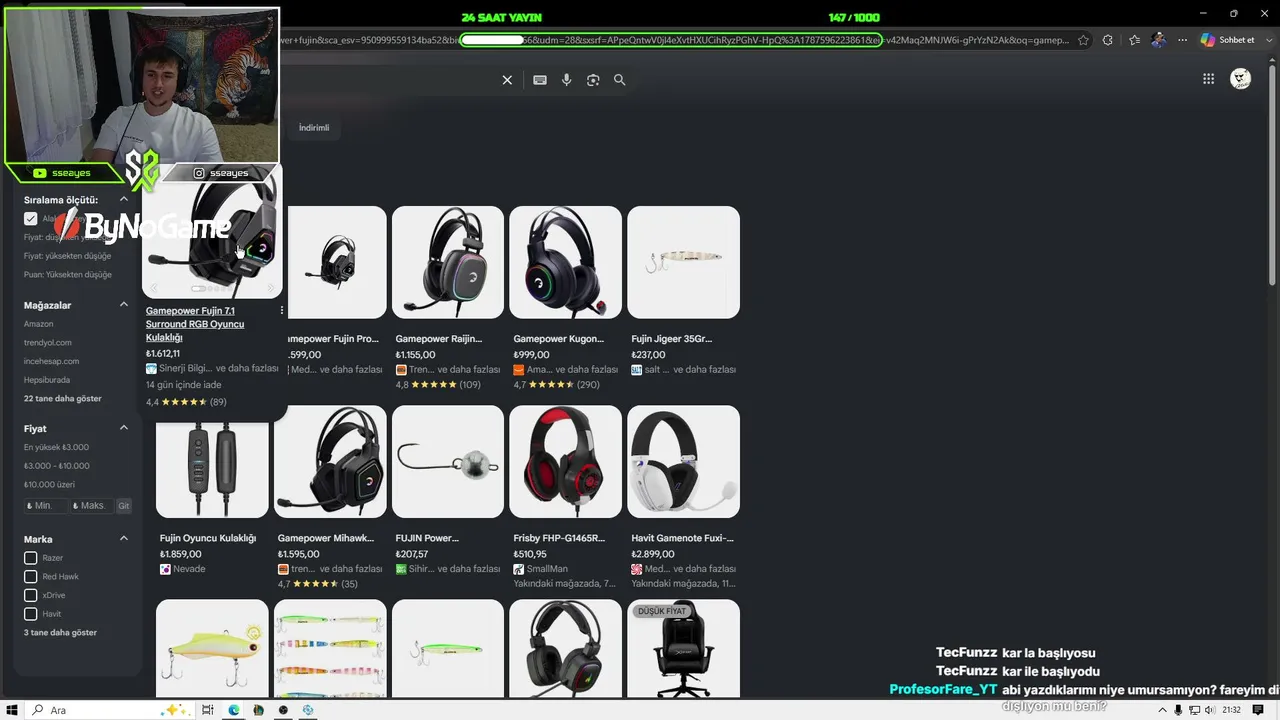Screen dimensions: 1280x720
Task: Focus the Min. price field
Action: 46,506
